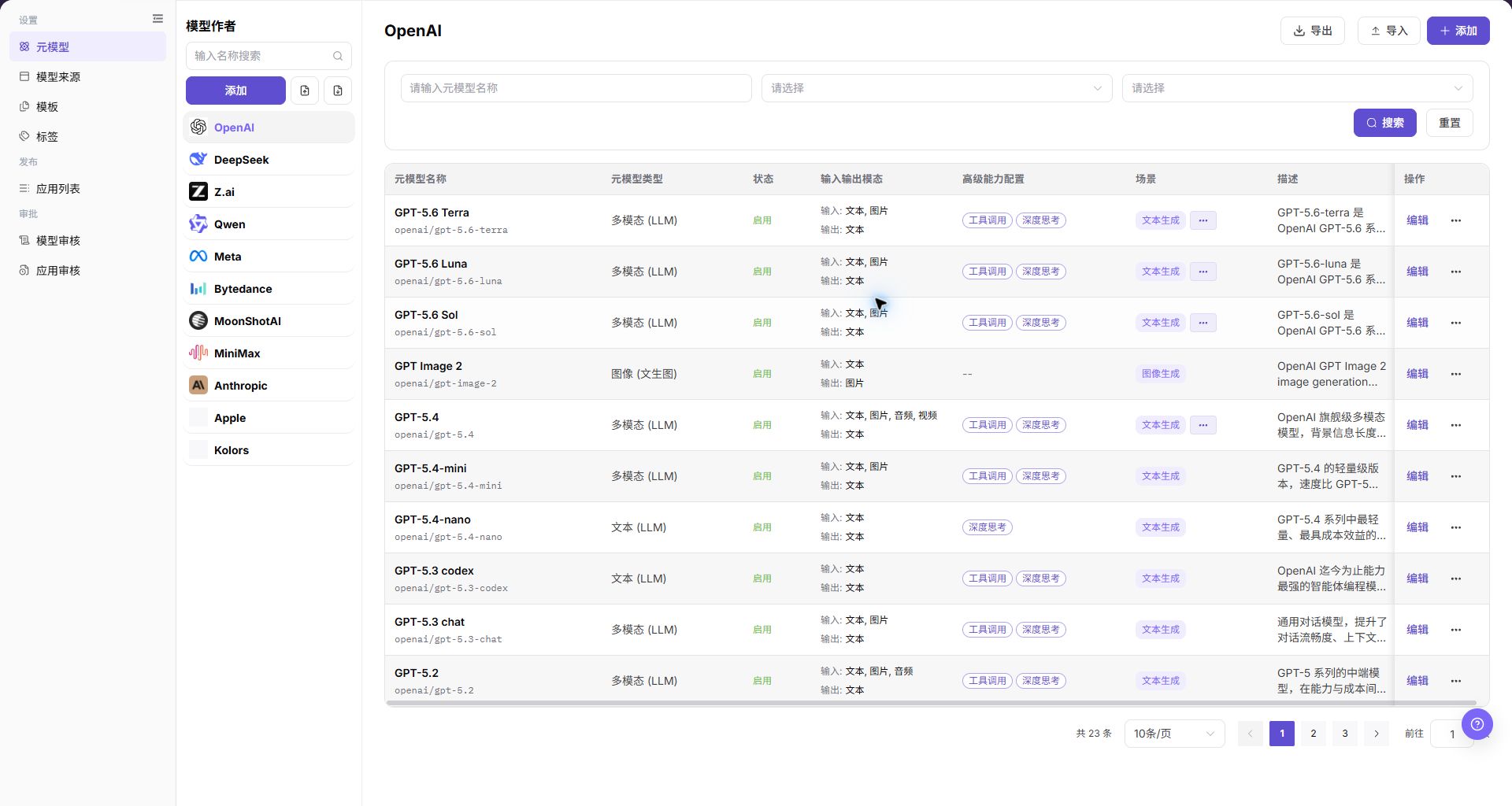The height and width of the screenshot is (806, 1512).
Task: Select Apple in the author list
Action: [x=269, y=418]
